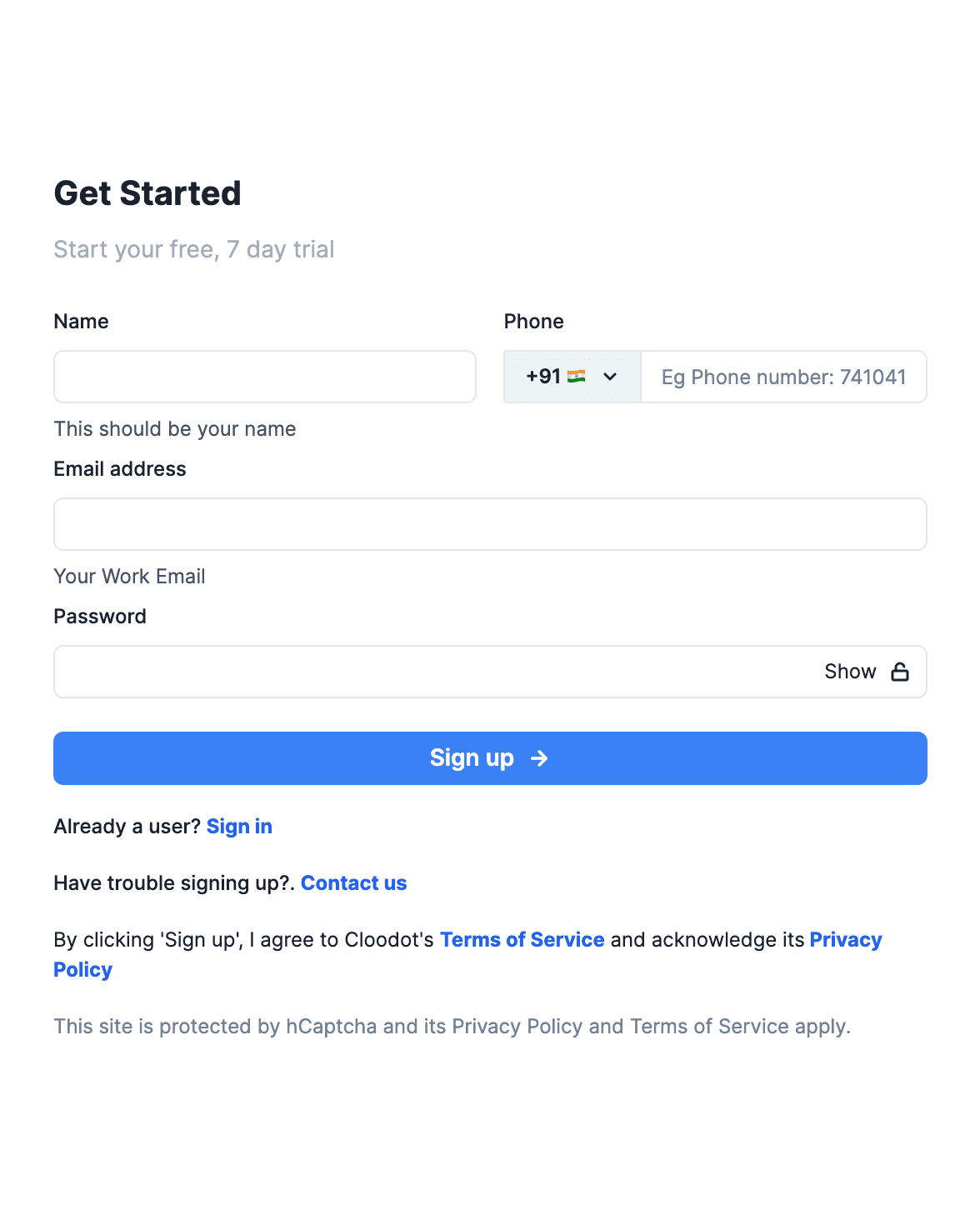Click the free trial subtitle text
The height and width of the screenshot is (1210, 980).
pyautogui.click(x=193, y=248)
